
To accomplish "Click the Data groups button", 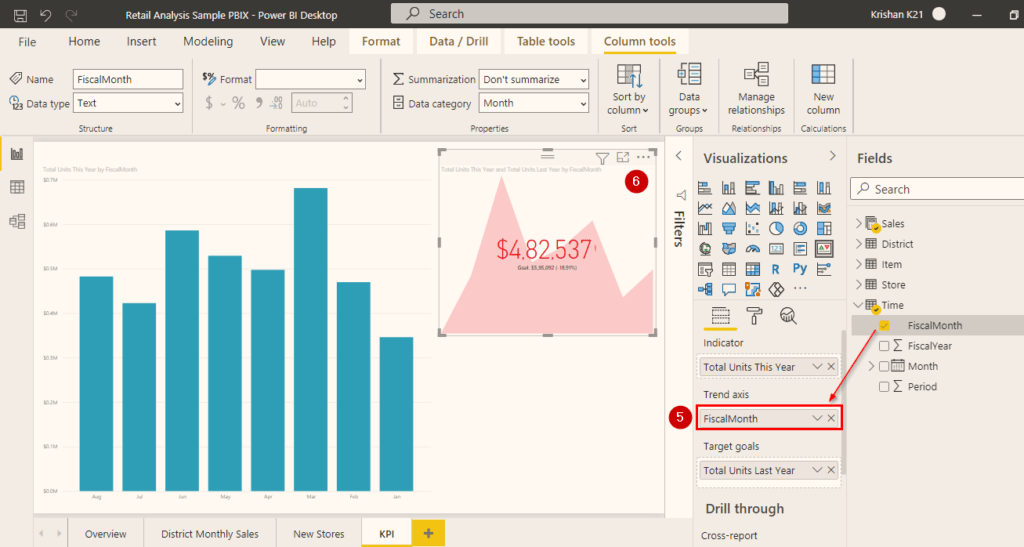I will point(688,90).
